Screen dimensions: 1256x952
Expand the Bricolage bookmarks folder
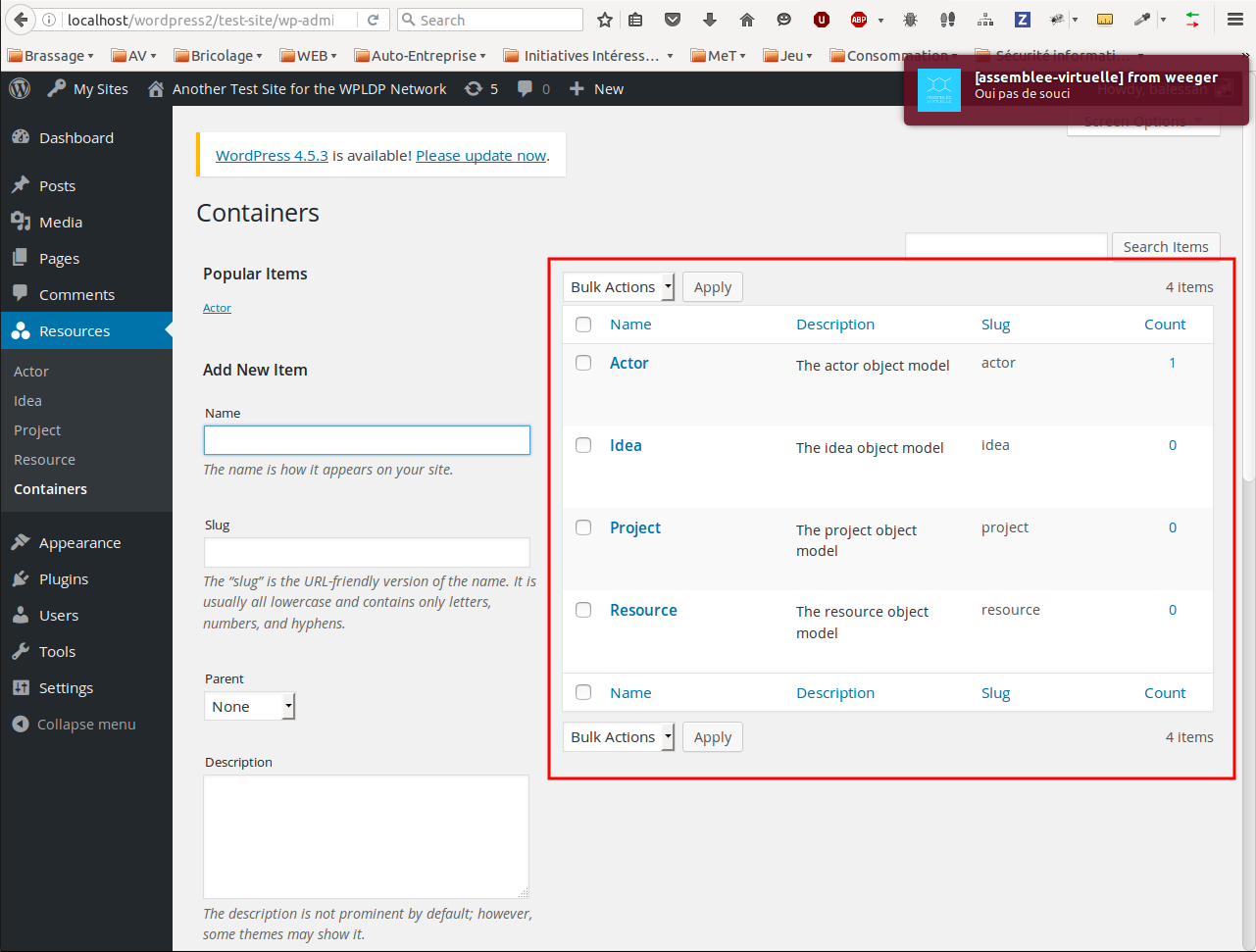click(219, 56)
